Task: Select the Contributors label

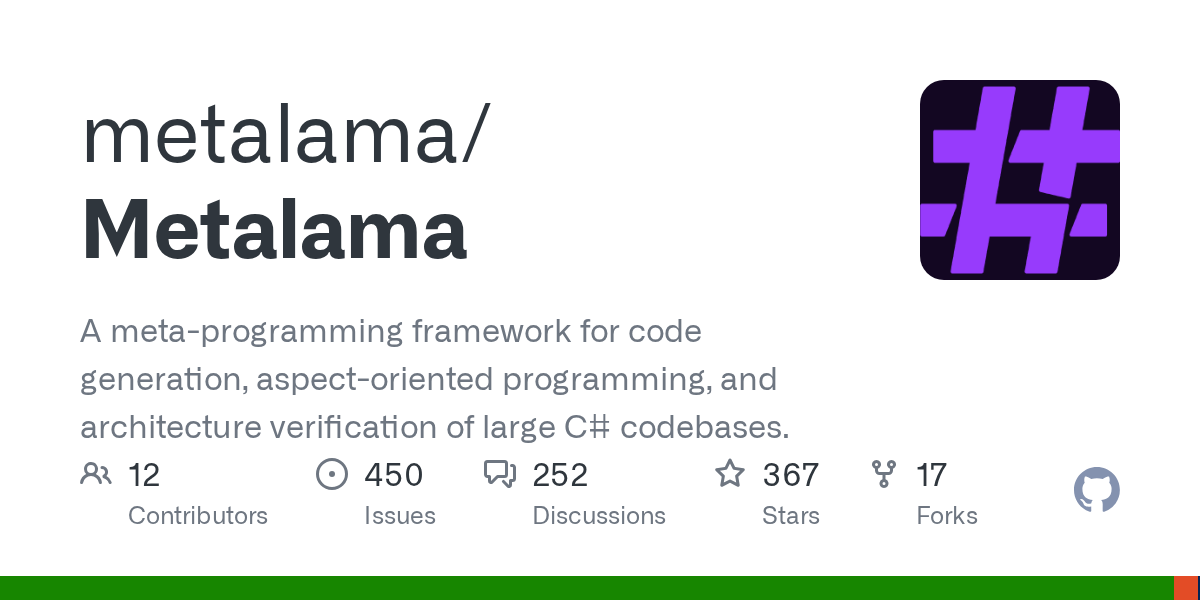Action: tap(198, 516)
